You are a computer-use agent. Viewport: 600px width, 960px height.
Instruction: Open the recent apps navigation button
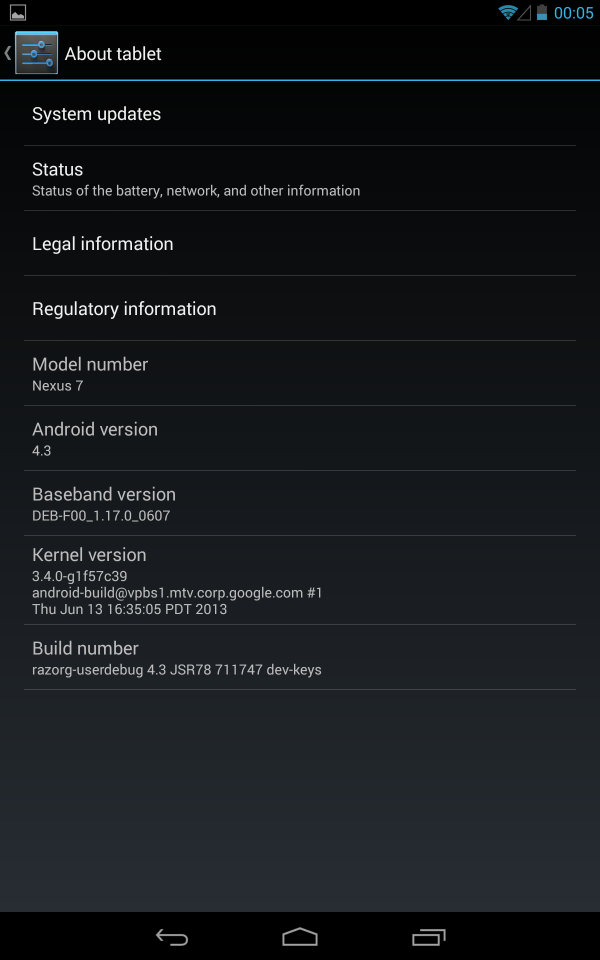click(429, 937)
